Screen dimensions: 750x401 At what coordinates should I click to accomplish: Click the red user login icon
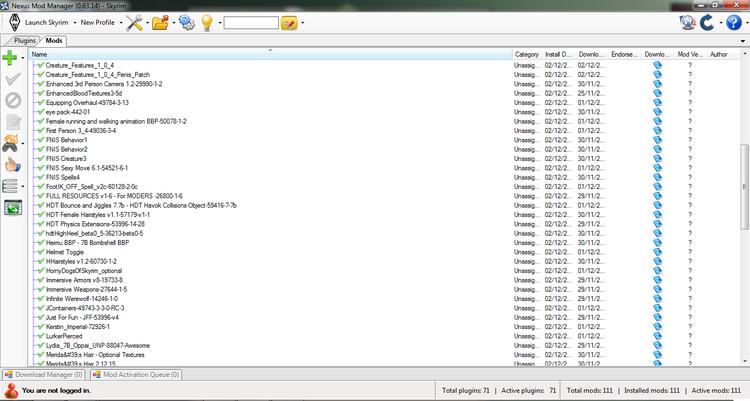(x=11, y=390)
